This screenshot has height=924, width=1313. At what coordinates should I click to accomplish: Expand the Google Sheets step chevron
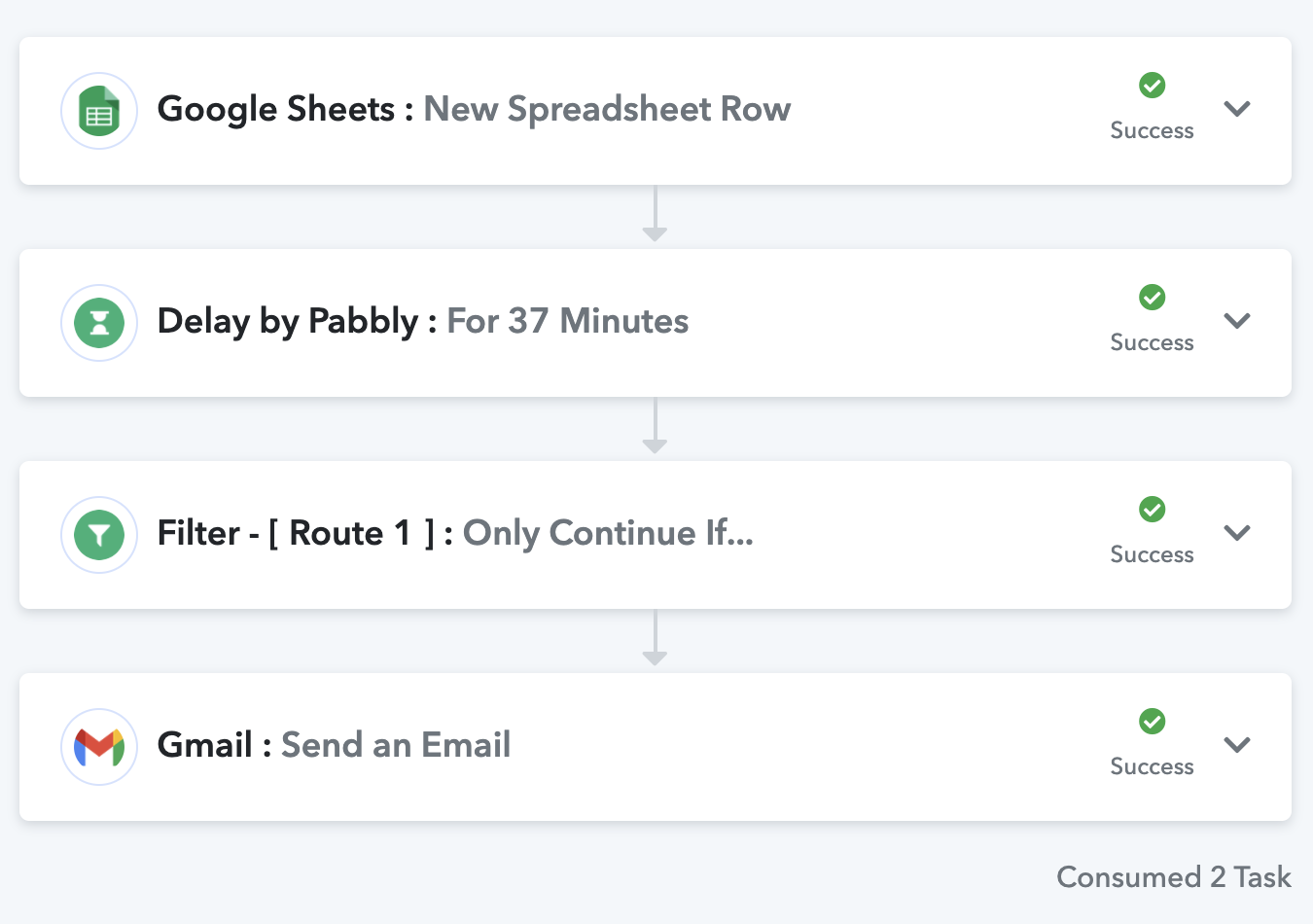click(1237, 109)
